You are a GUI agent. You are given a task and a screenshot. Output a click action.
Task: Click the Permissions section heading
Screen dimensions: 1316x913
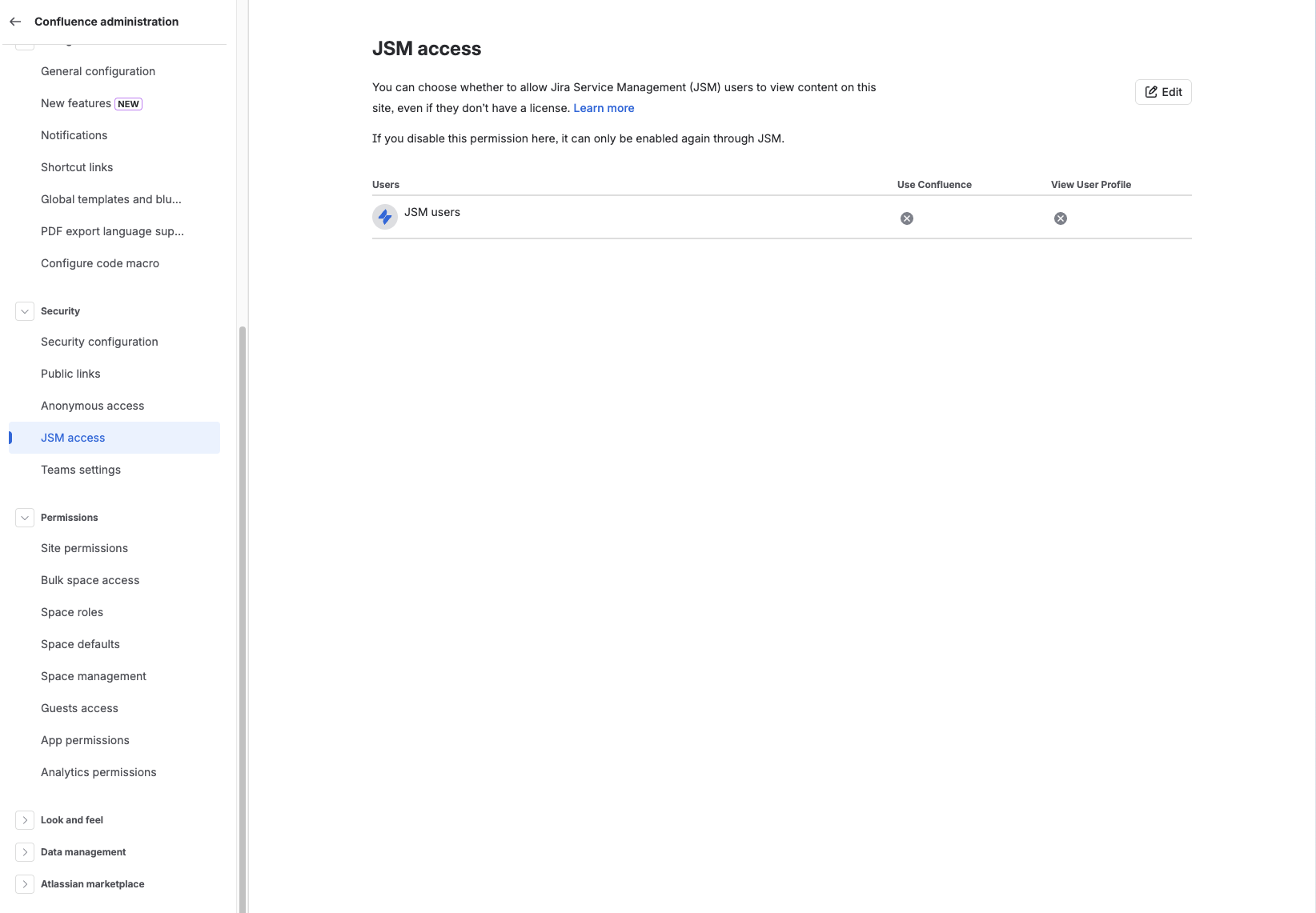70,518
